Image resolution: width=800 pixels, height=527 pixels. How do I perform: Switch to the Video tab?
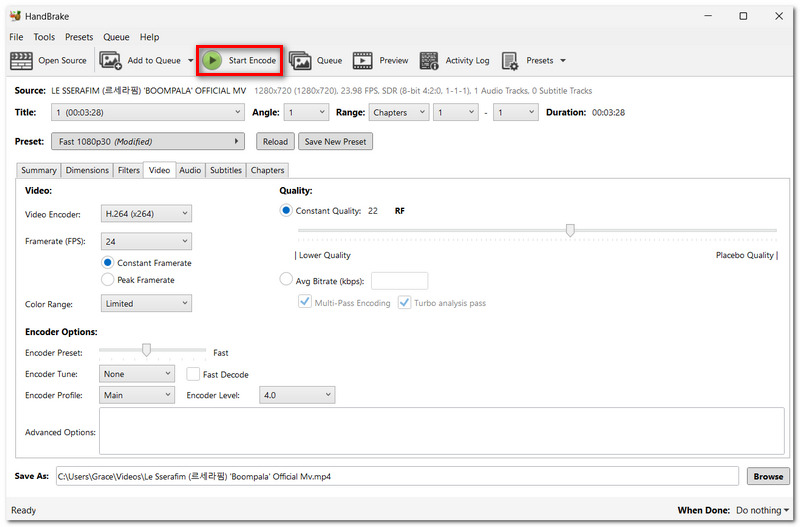(x=159, y=170)
